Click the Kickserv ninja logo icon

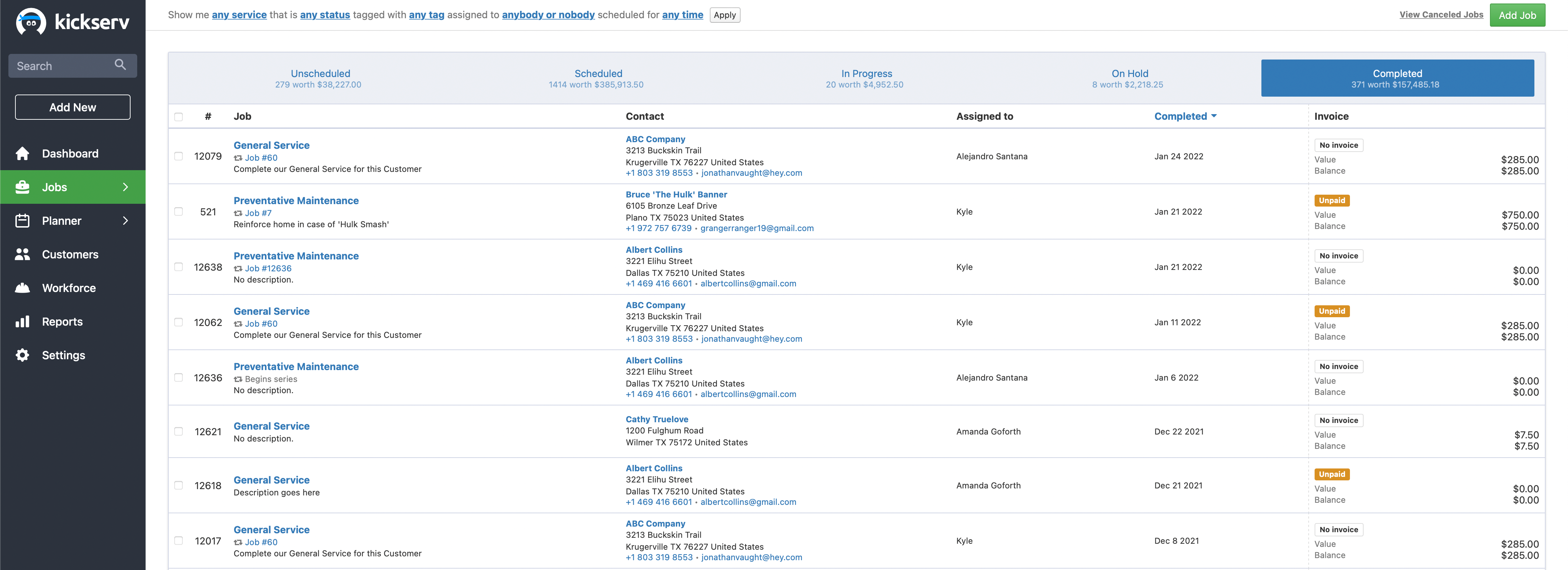click(x=30, y=22)
